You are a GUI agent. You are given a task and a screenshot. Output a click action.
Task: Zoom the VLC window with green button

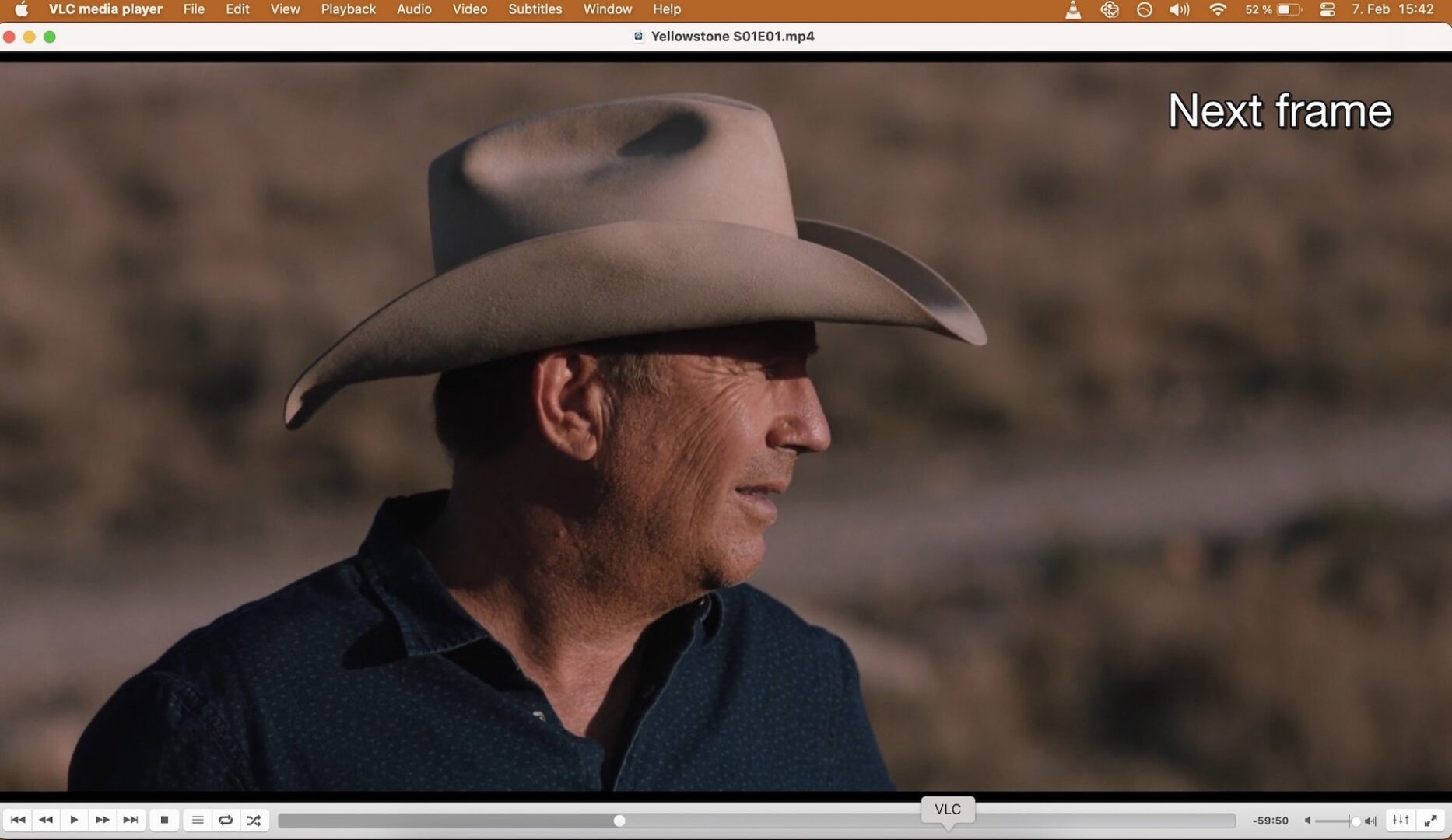click(x=50, y=37)
